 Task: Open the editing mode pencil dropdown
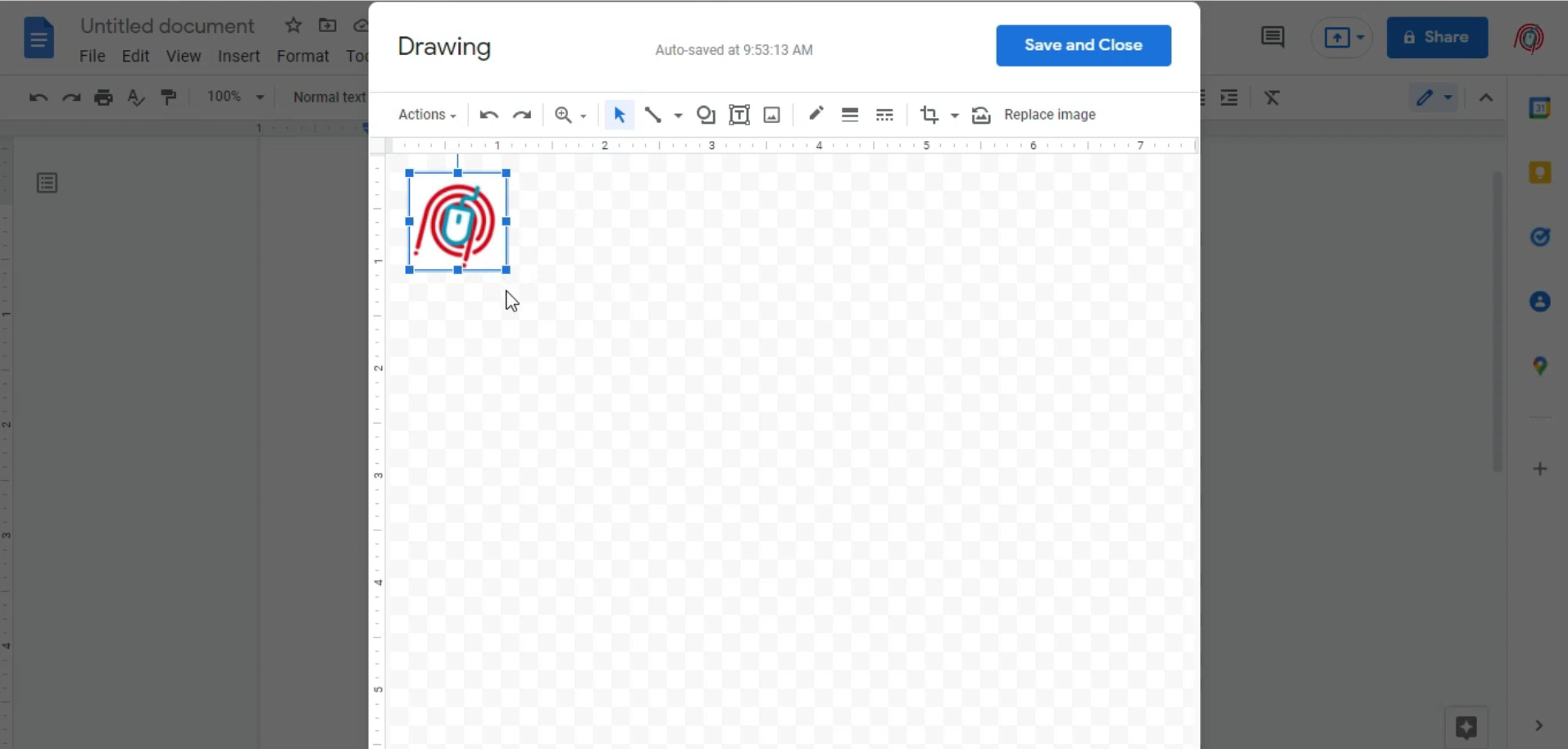1434,98
